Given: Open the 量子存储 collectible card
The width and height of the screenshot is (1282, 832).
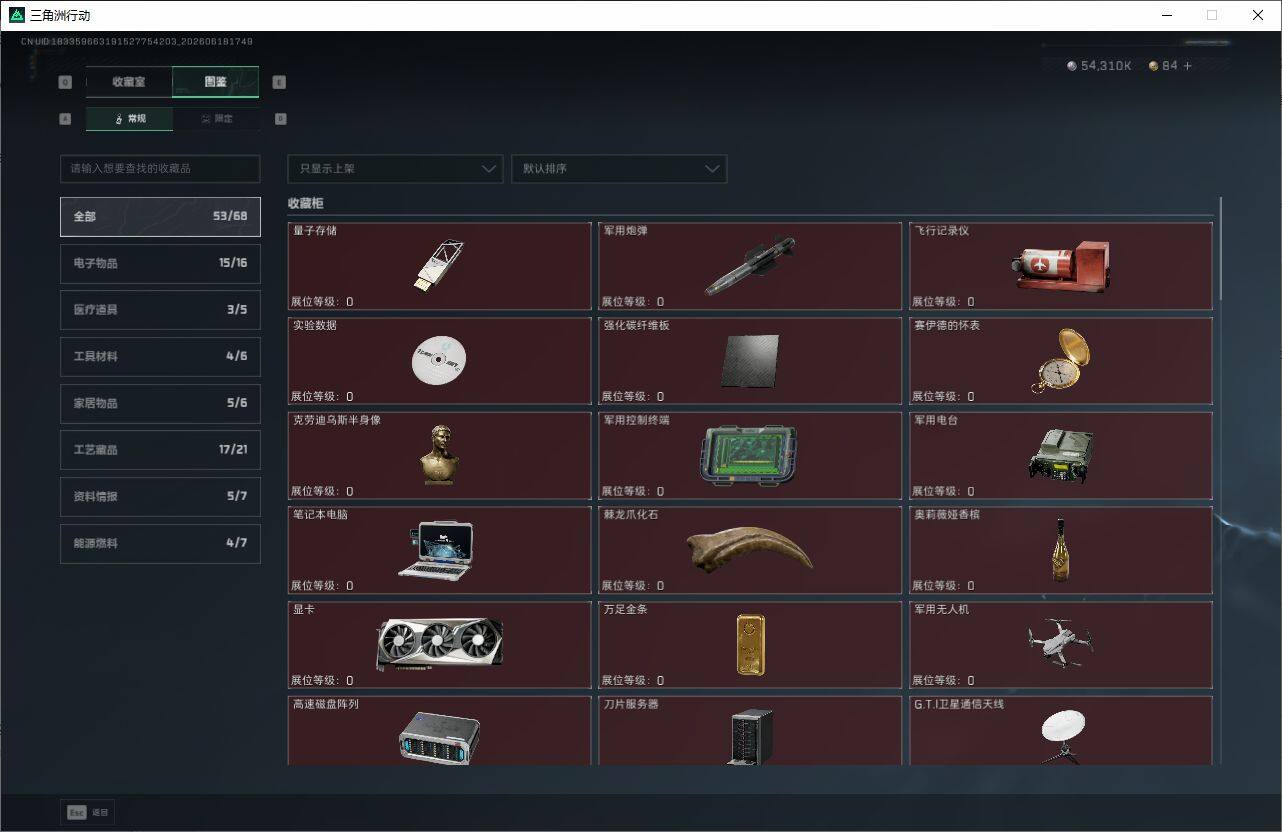Looking at the screenshot, I should 439,266.
